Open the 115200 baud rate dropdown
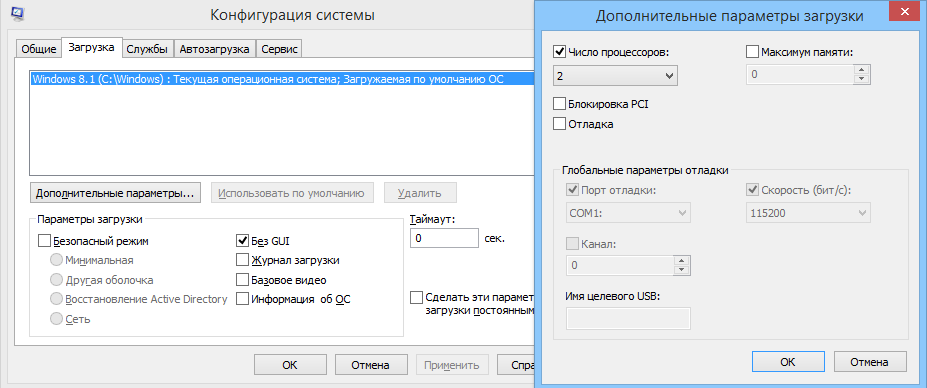This screenshot has height=388, width=927. [809, 213]
